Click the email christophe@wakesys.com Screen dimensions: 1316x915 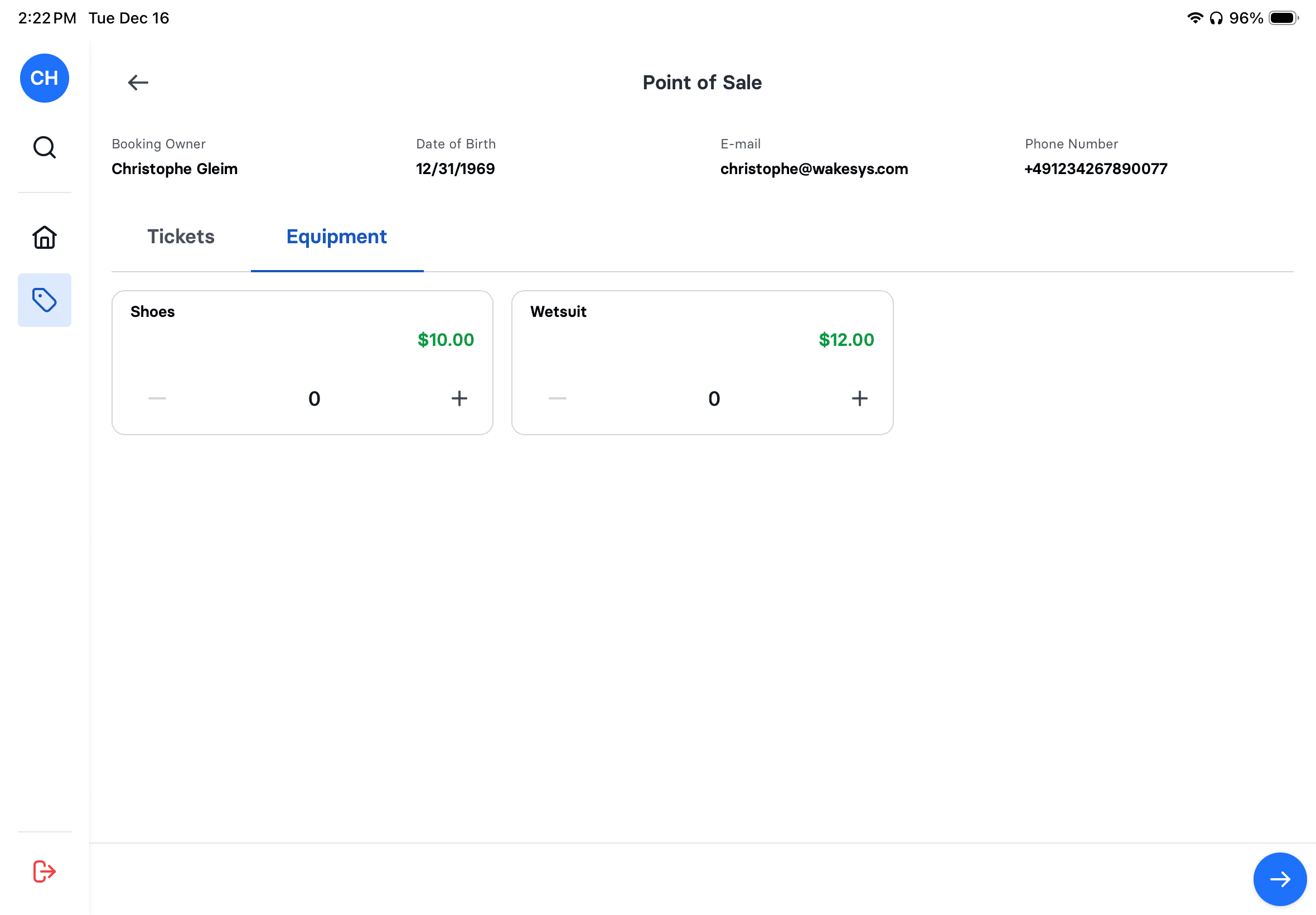814,168
